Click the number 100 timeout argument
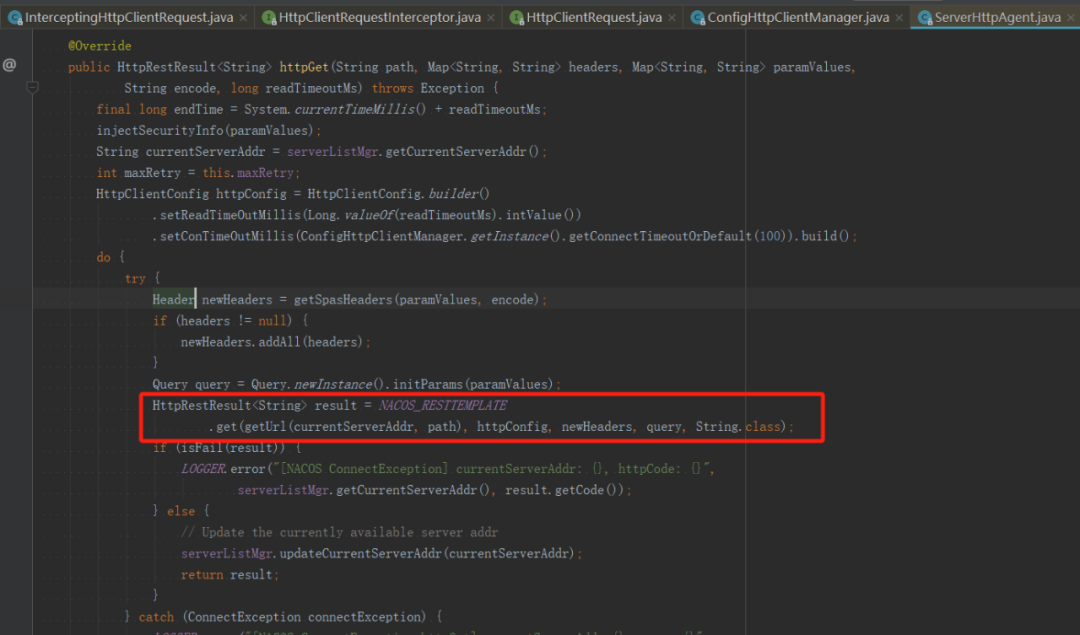Viewport: 1080px width, 635px height. pyautogui.click(x=769, y=237)
